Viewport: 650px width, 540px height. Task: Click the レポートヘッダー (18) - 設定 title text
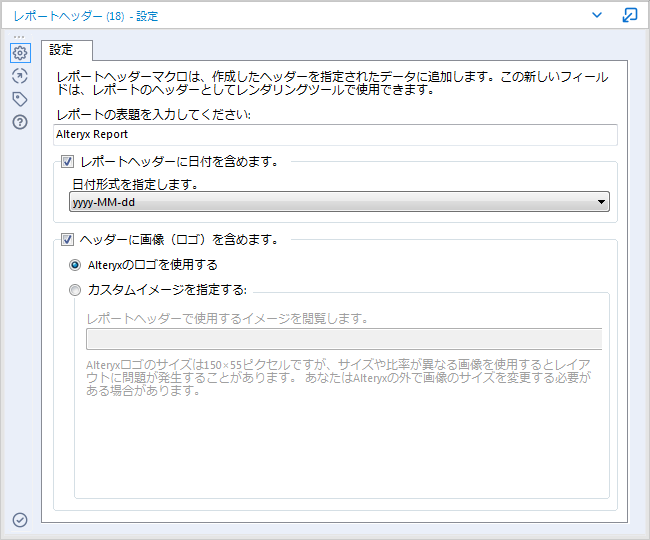click(x=85, y=16)
